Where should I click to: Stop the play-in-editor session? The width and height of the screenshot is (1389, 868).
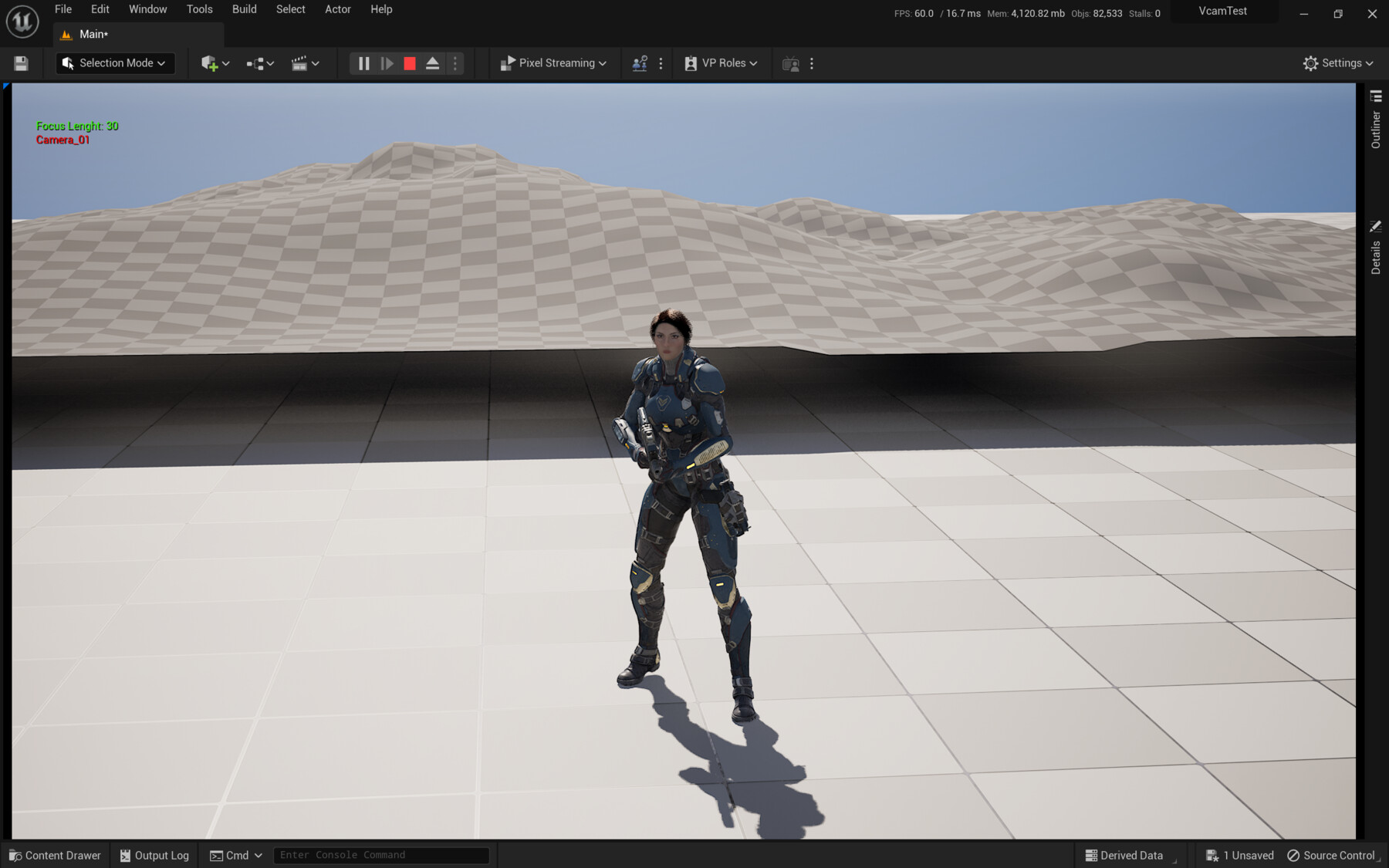pyautogui.click(x=410, y=63)
